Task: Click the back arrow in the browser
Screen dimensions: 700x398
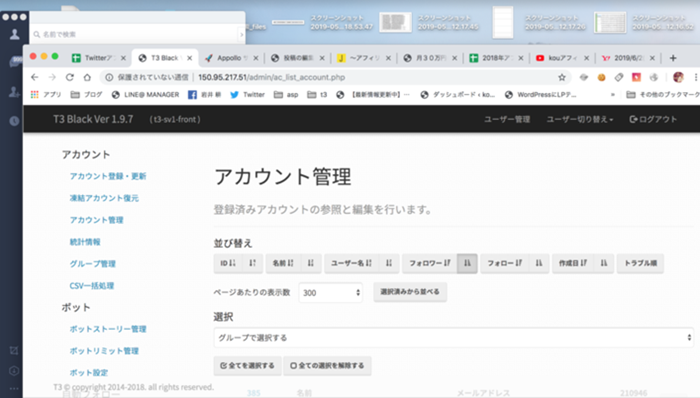Action: tap(35, 77)
